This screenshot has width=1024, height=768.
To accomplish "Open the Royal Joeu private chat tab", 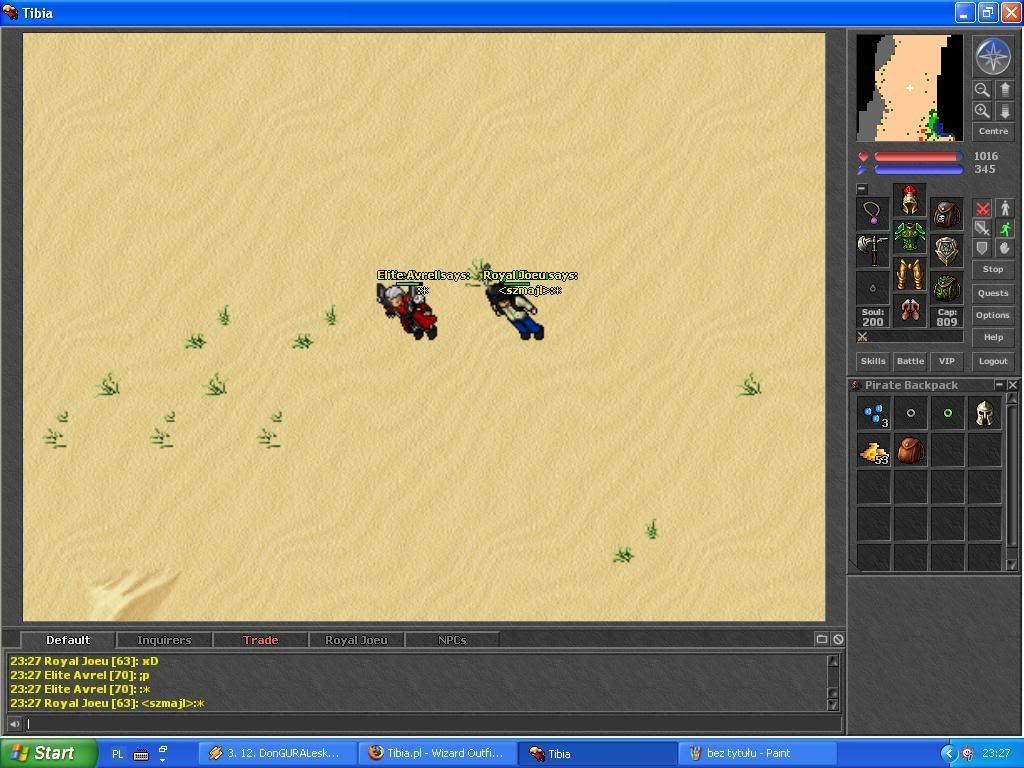I will (357, 640).
